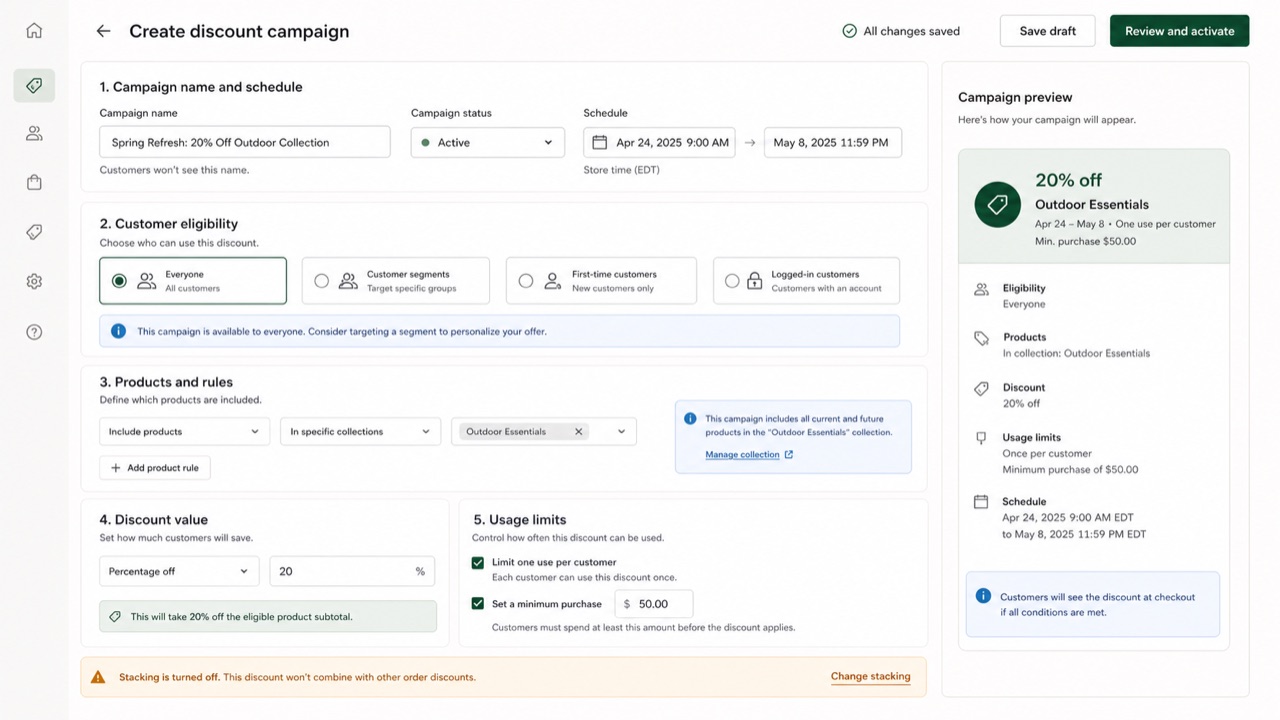Uncheck Set a minimum purchase
1280x720 pixels.
478,604
